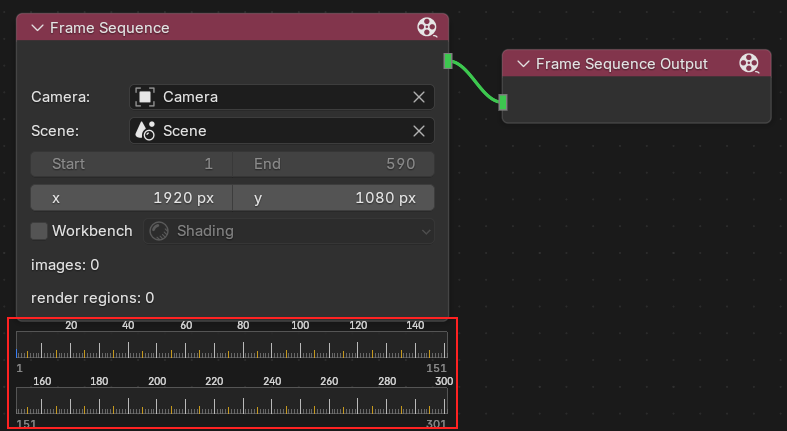Click film reel icon on Frame Sequence header
The height and width of the screenshot is (431, 787).
click(x=427, y=27)
